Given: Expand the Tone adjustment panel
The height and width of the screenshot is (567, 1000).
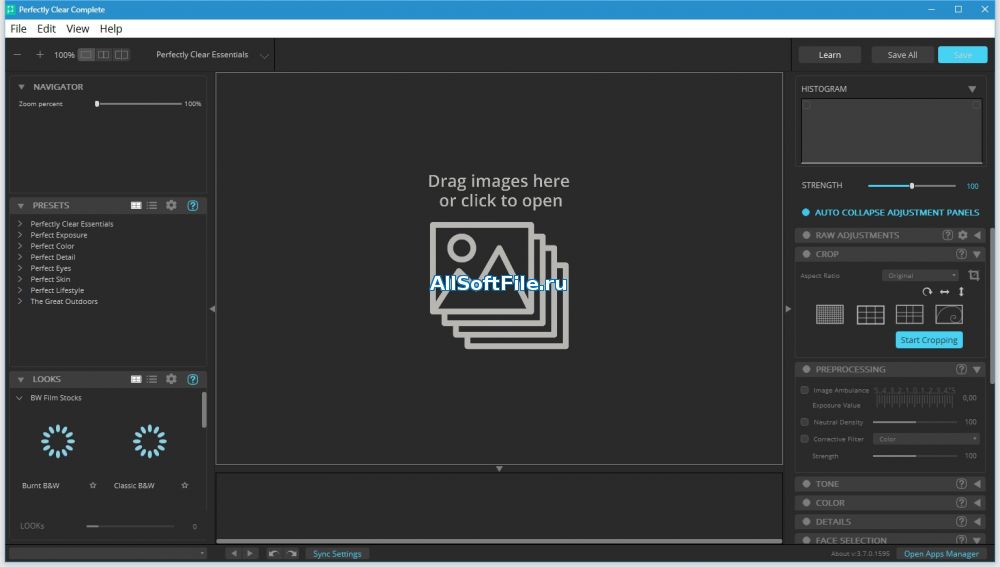Looking at the screenshot, I should click(x=977, y=484).
